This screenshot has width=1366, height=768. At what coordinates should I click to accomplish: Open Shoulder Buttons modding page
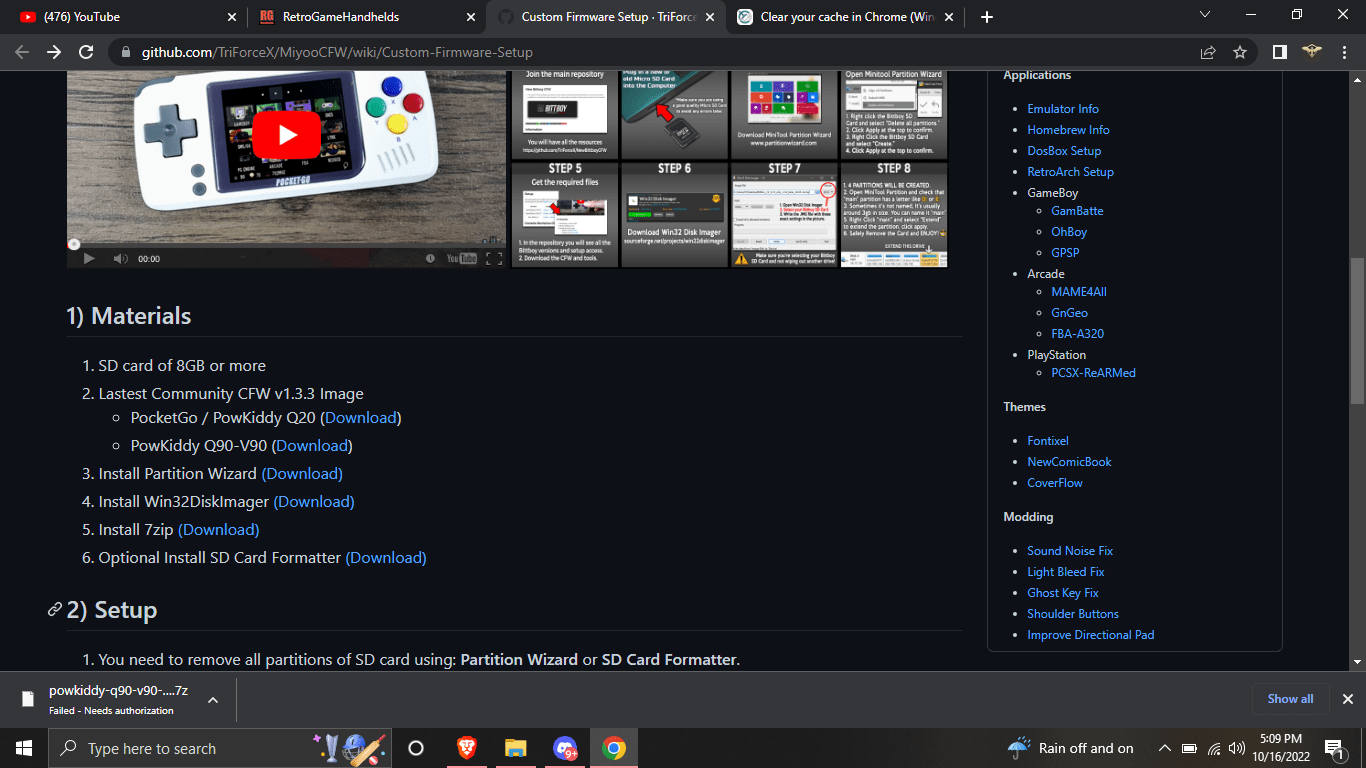pyautogui.click(x=1073, y=614)
